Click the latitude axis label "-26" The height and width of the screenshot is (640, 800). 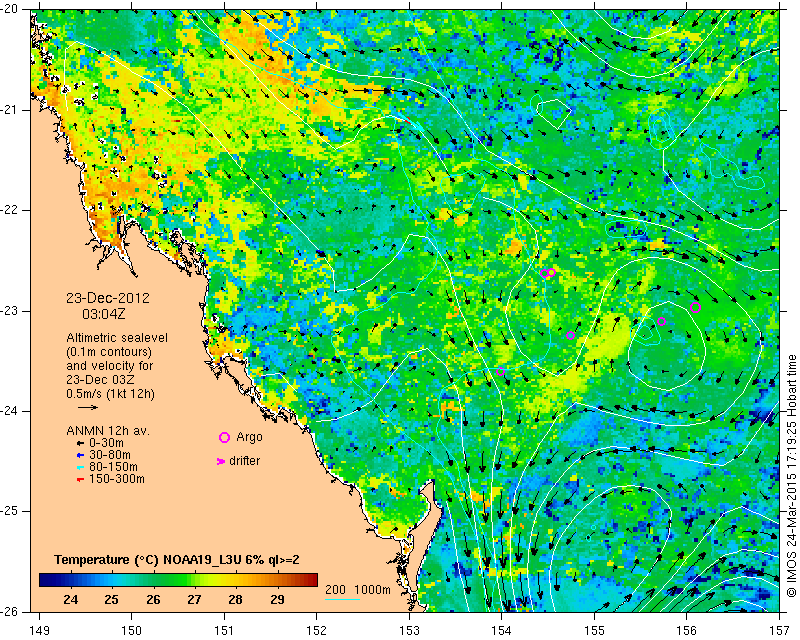10,611
